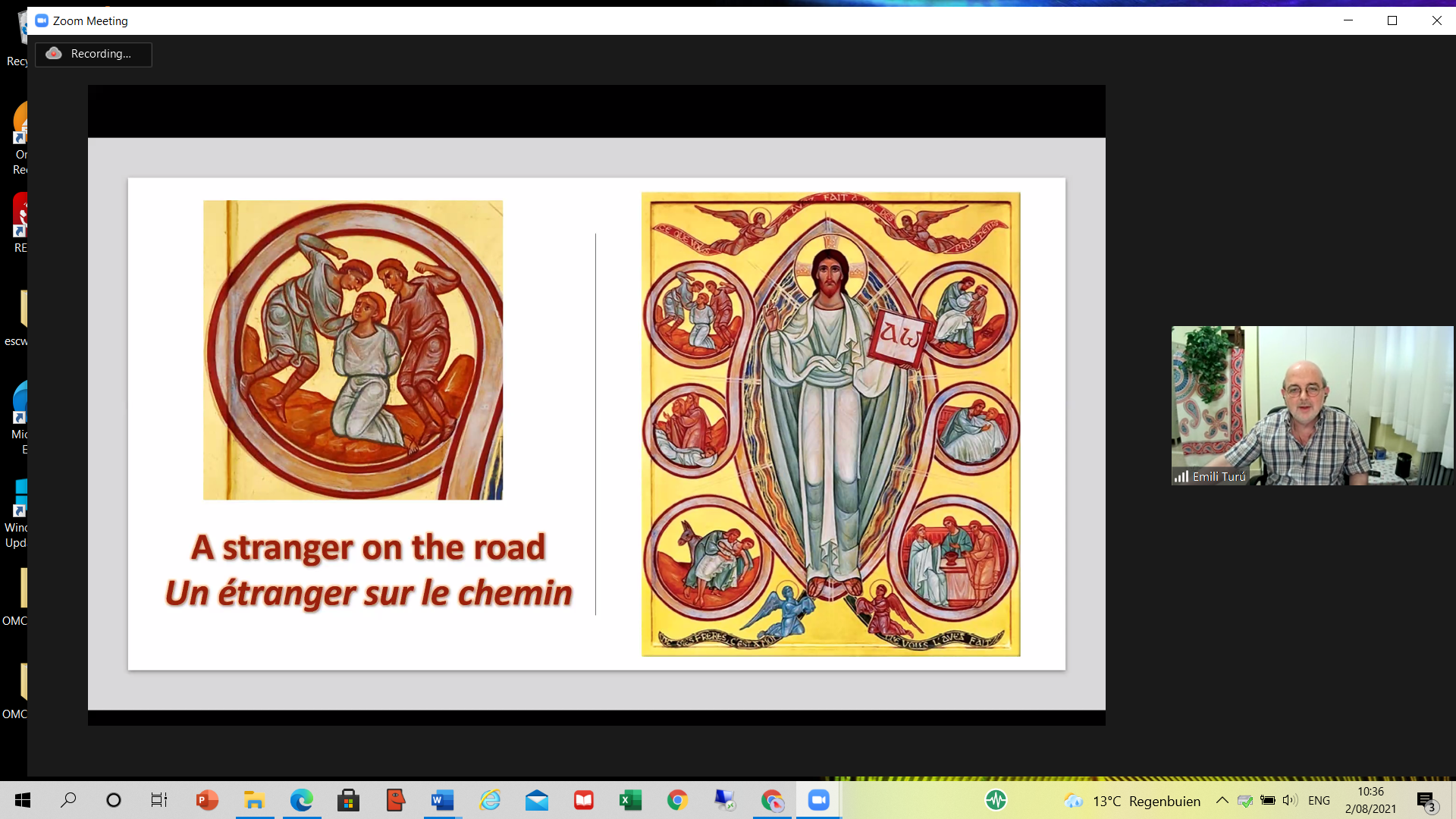
Task: Open the notification center icon
Action: (x=1426, y=801)
